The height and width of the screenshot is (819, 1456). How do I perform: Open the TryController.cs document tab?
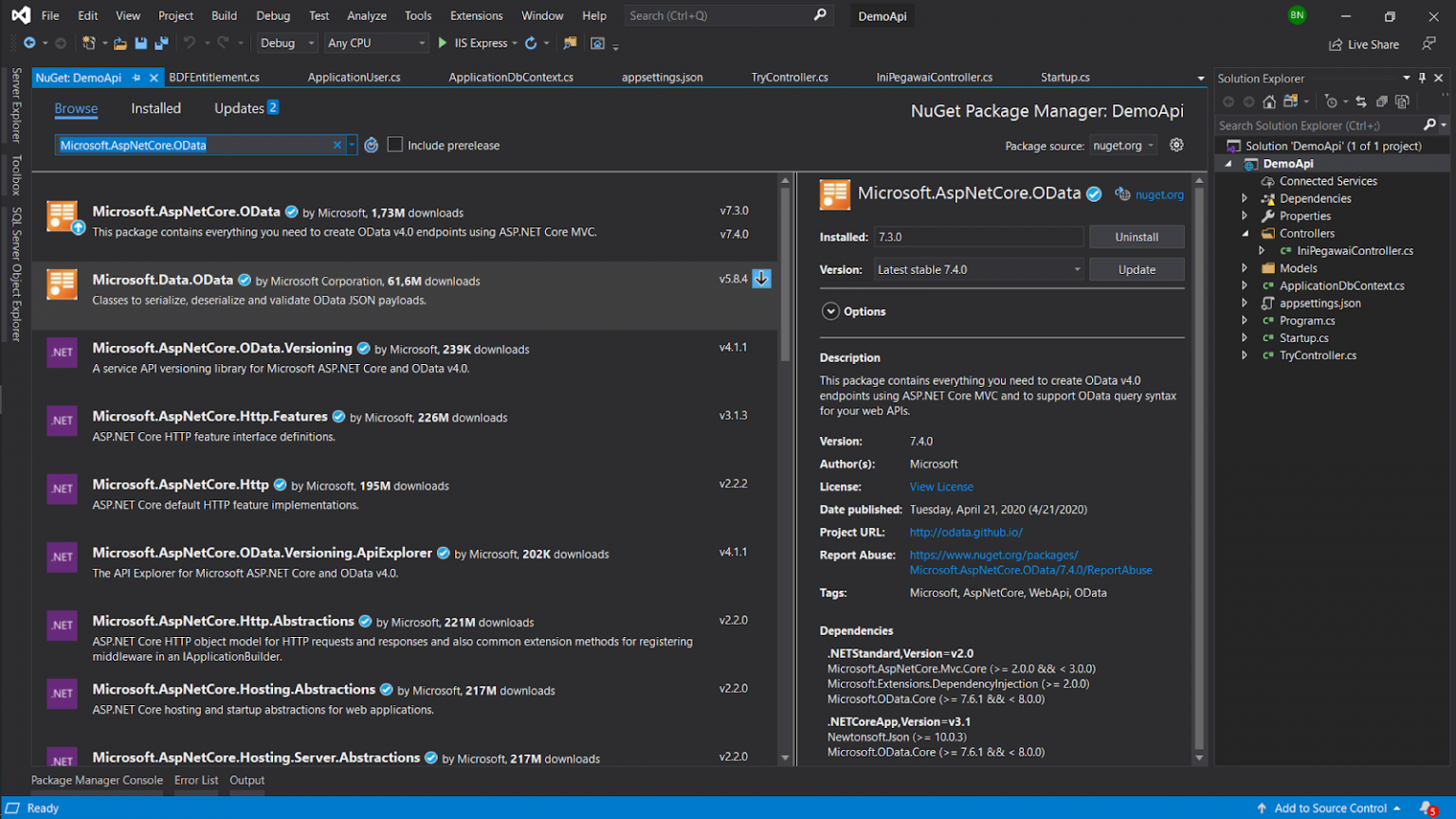(x=790, y=78)
